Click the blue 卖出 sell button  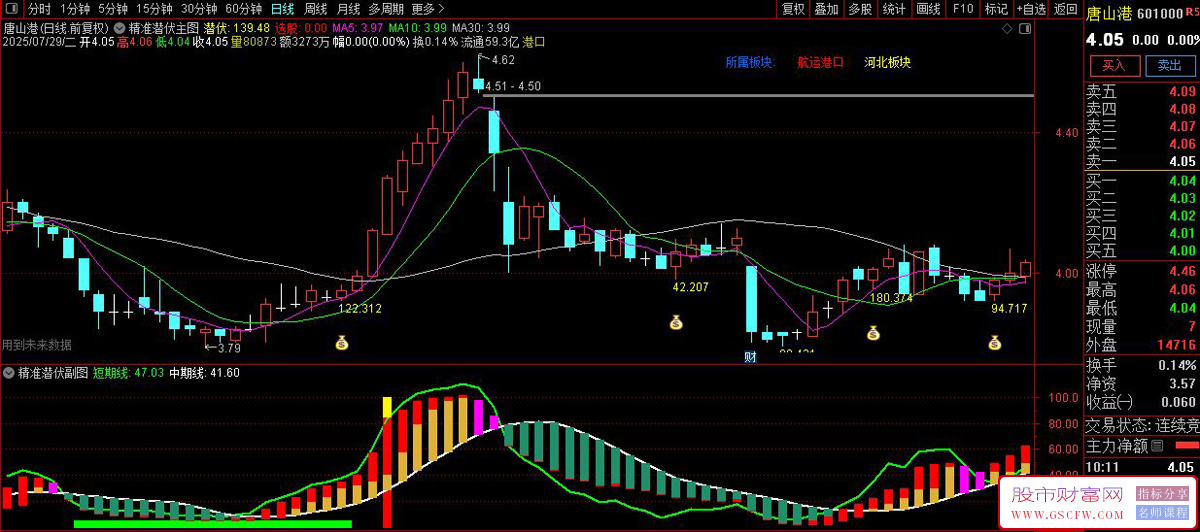point(1169,65)
